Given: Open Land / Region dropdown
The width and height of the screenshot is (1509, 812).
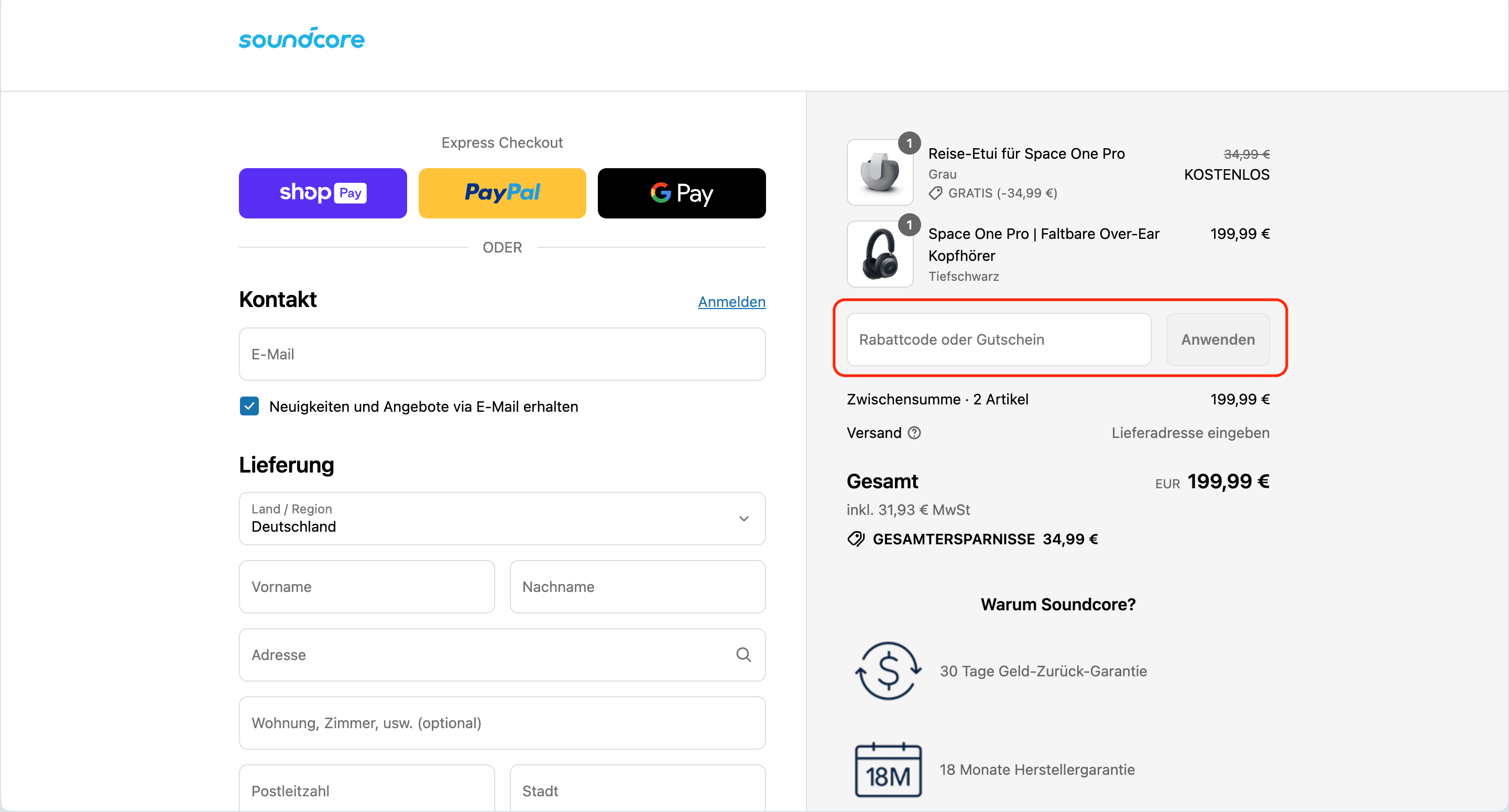Looking at the screenshot, I should pyautogui.click(x=502, y=519).
